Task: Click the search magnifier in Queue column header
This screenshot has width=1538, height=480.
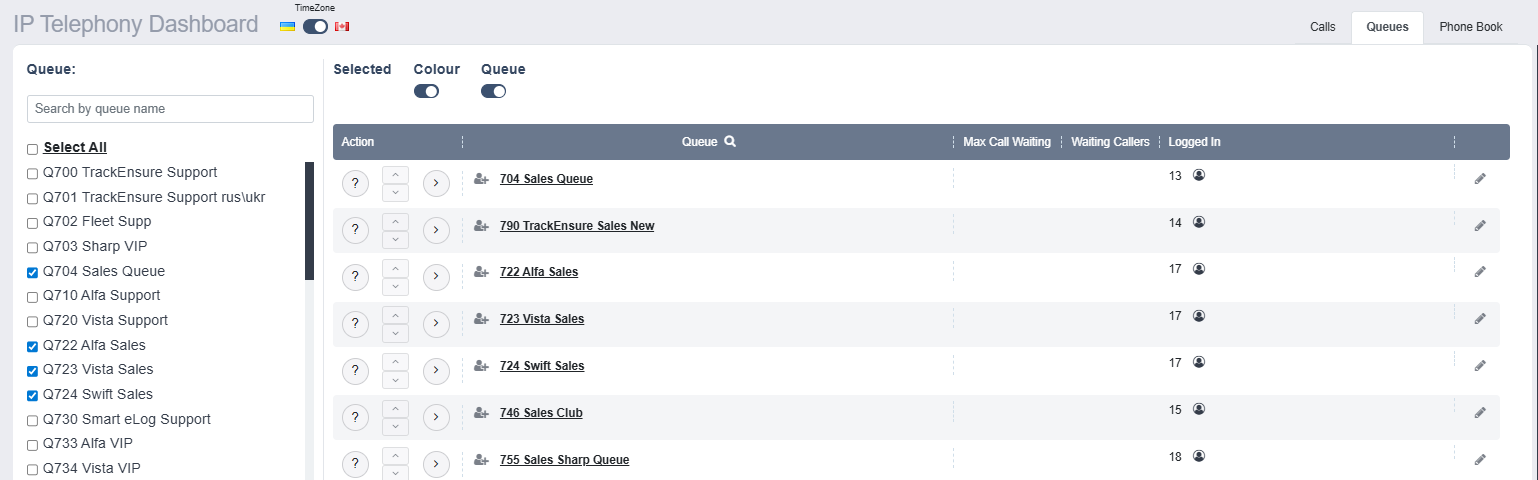Action: 730,142
